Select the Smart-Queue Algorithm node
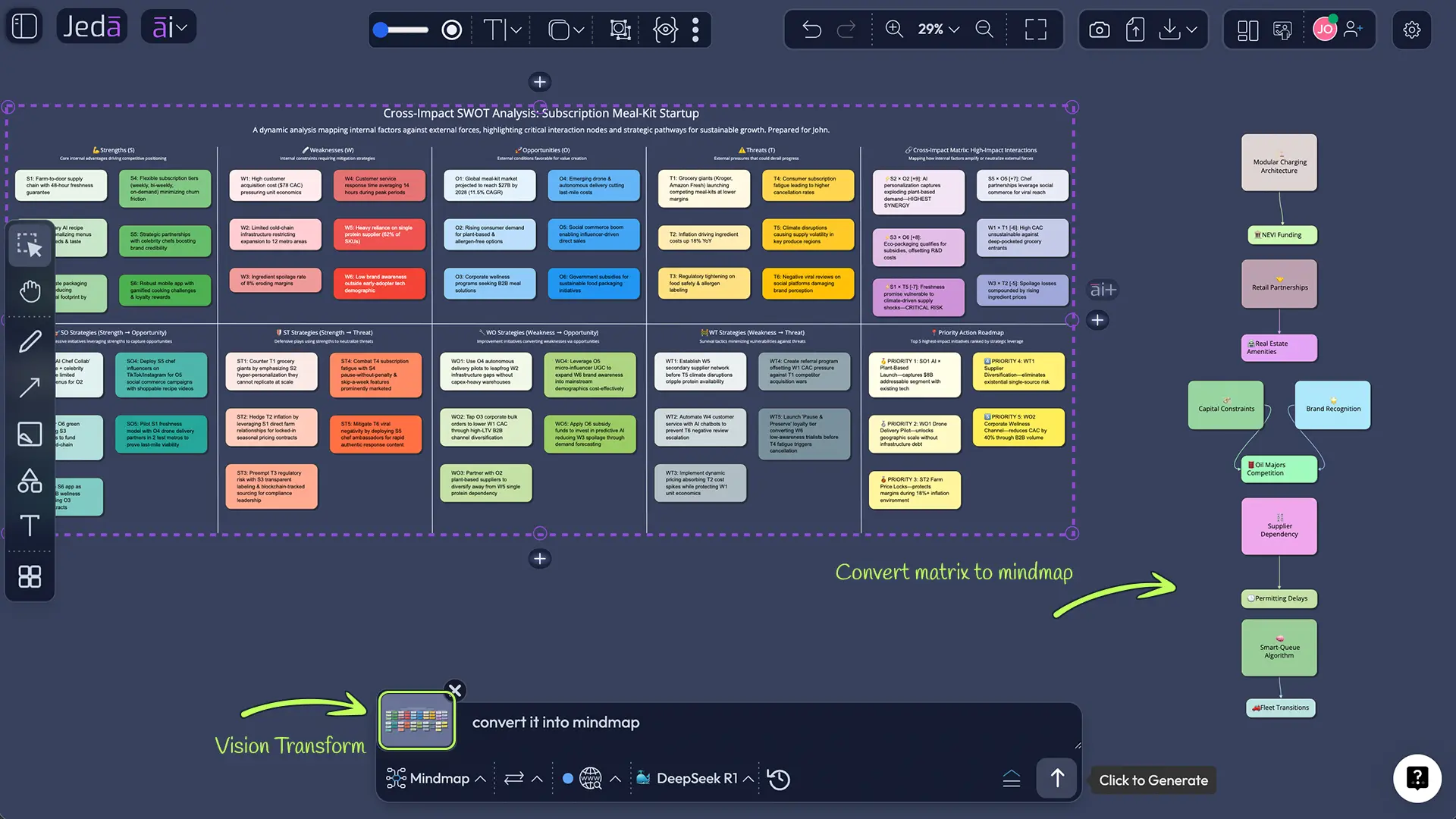Image resolution: width=1456 pixels, height=819 pixels. coord(1279,648)
